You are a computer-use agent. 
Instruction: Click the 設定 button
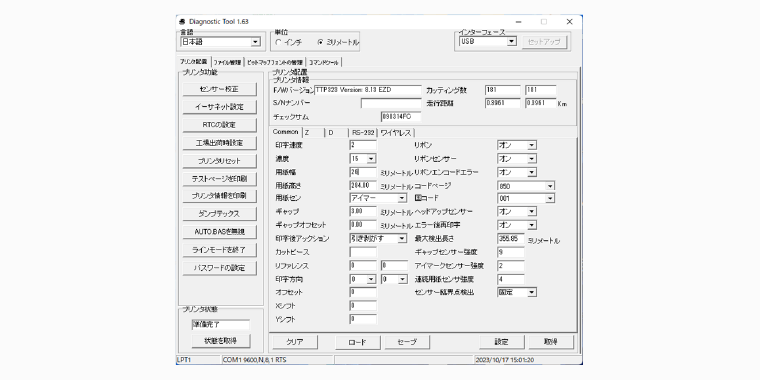(x=502, y=342)
